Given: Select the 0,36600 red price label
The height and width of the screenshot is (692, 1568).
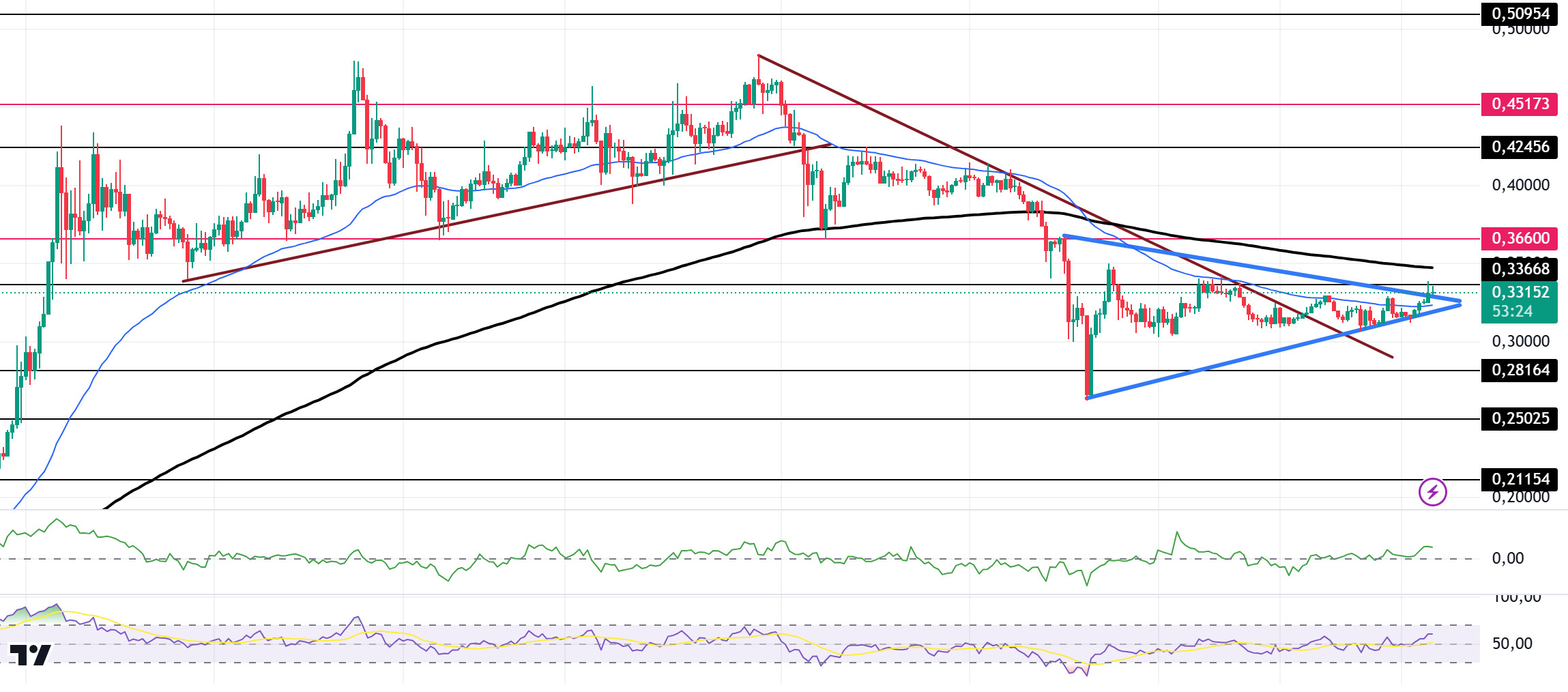Looking at the screenshot, I should coord(1520,238).
